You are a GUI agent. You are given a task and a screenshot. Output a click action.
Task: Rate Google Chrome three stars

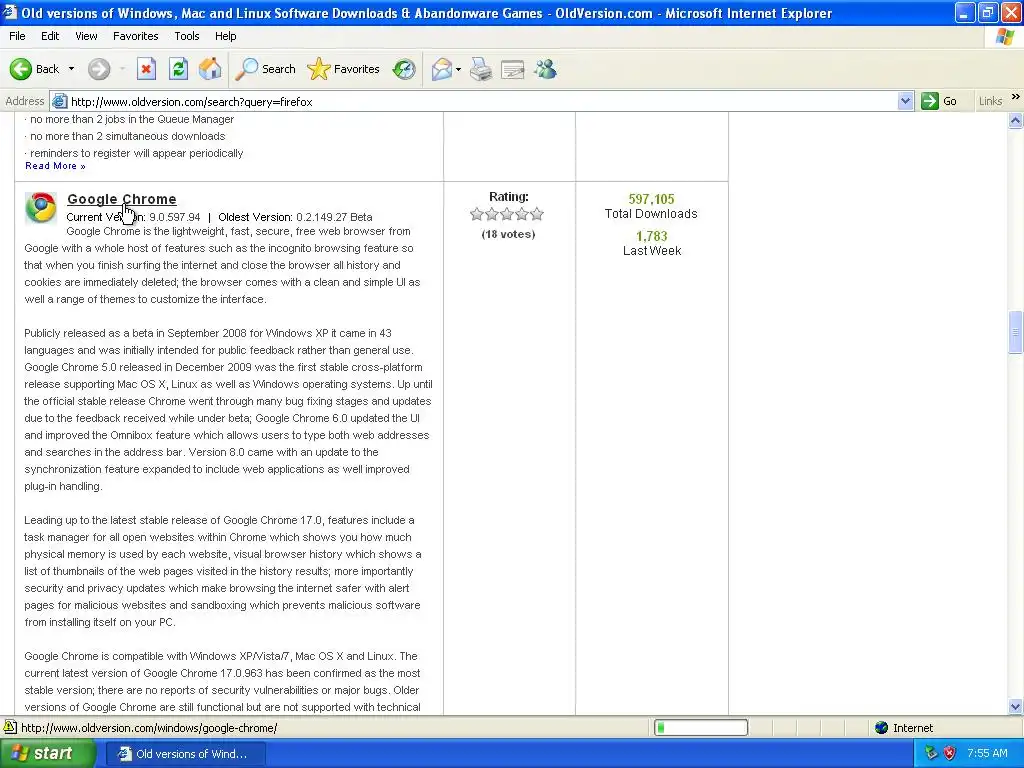507,214
